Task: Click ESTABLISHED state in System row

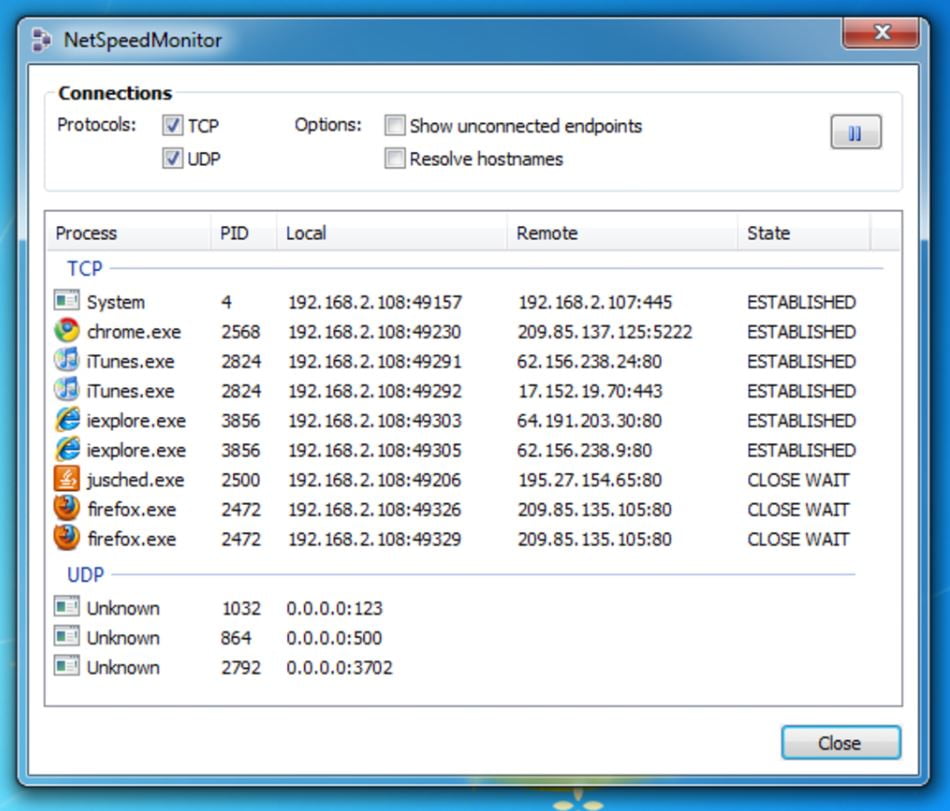Action: (x=802, y=302)
